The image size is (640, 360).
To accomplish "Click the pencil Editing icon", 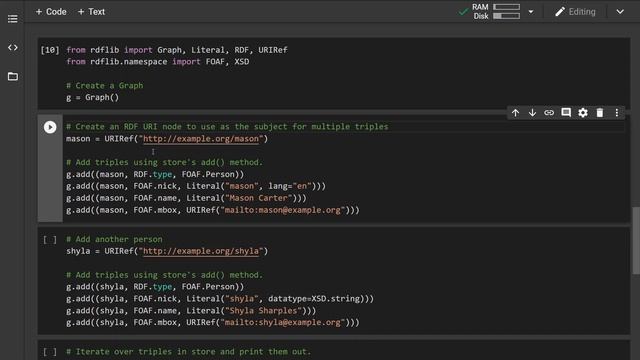I will coord(560,12).
